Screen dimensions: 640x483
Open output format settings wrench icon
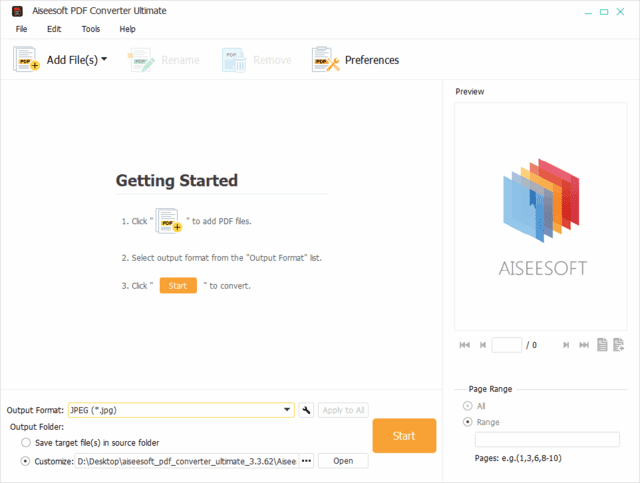tap(306, 410)
